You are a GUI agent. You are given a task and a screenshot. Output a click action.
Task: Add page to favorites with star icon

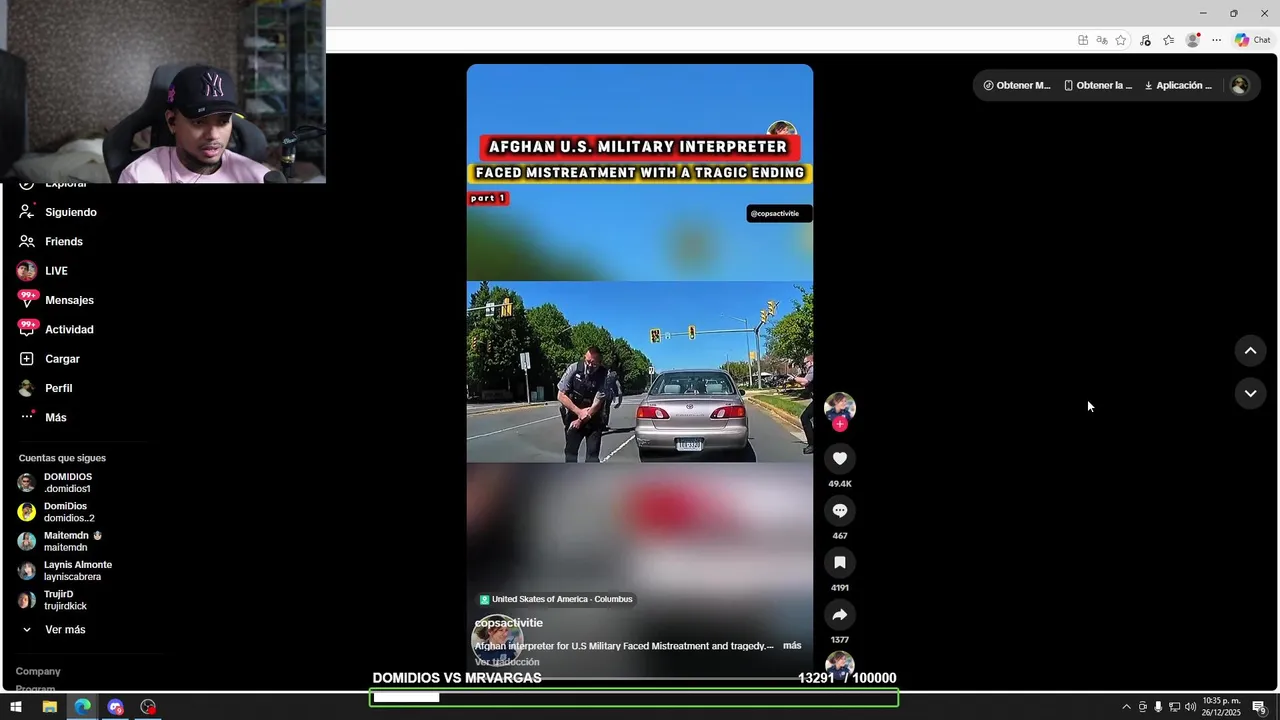1121,40
